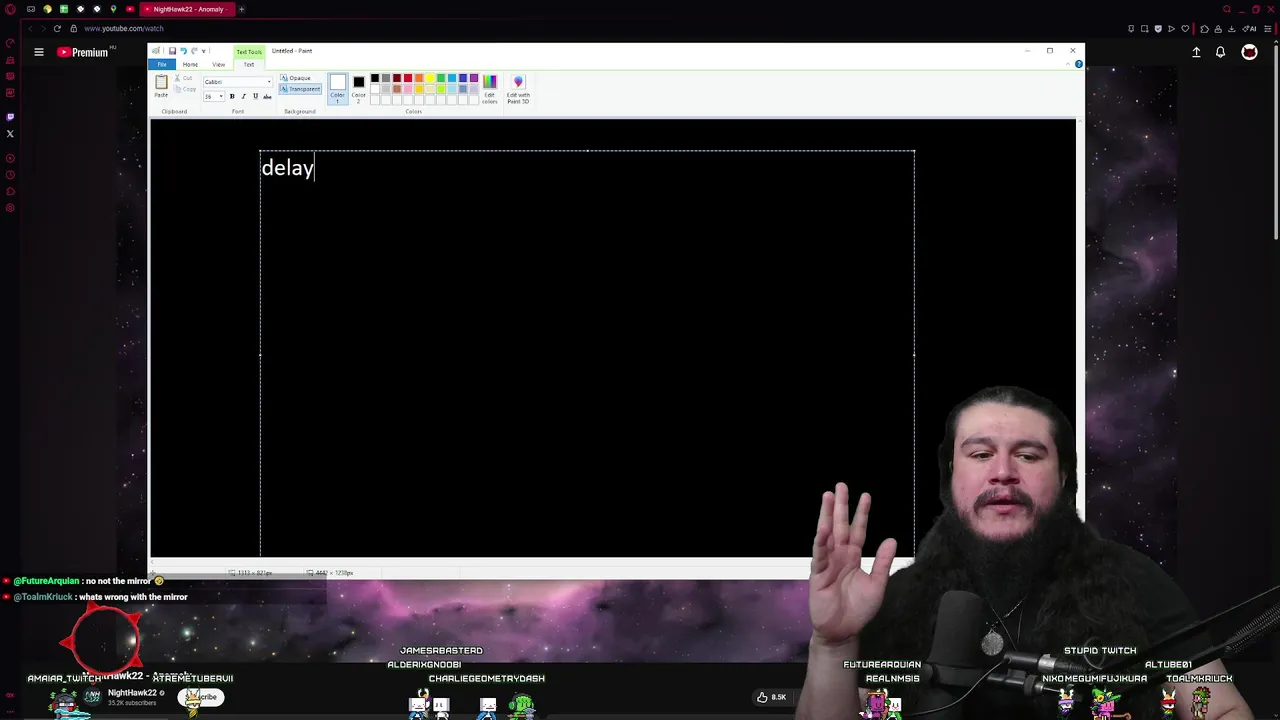Open the Customize Quick Access Toolbar dropdown in Paint
The height and width of the screenshot is (720, 1280).
coord(204,51)
